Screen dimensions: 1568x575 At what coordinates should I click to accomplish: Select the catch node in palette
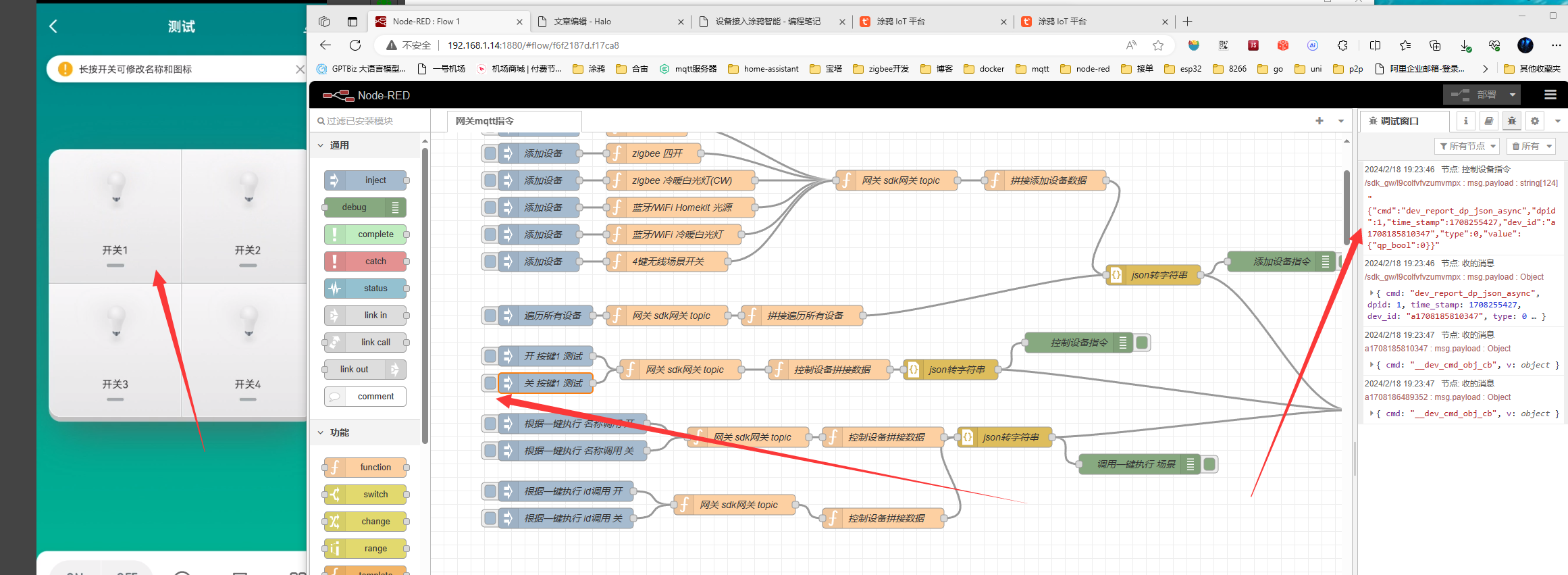(365, 261)
